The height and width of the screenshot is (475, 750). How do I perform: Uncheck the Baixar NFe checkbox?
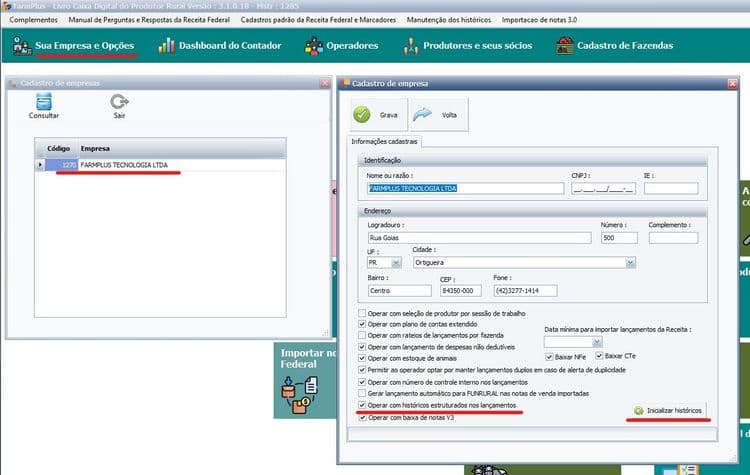pos(550,356)
